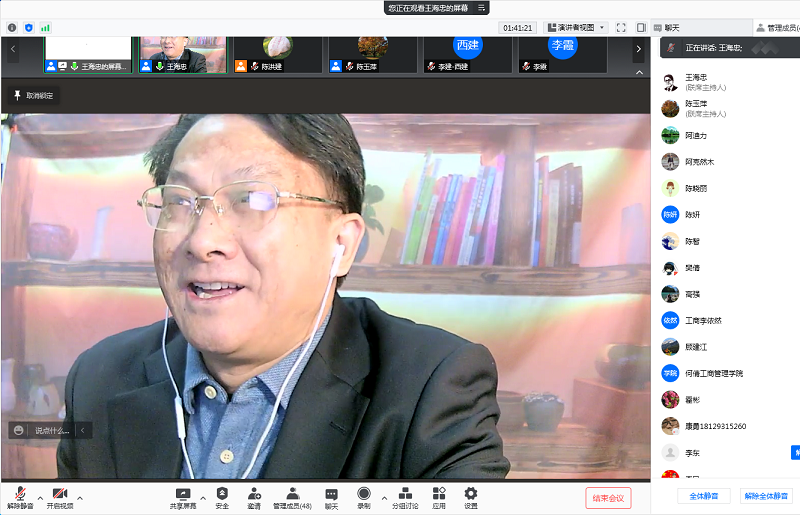Click the 结束会议 end meeting button
This screenshot has width=800, height=515.
pos(608,498)
